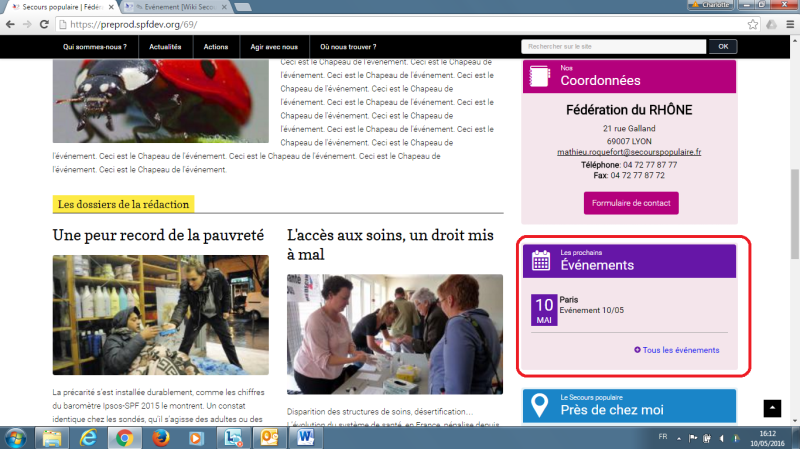Open the Formulaire de contact button

631,203
